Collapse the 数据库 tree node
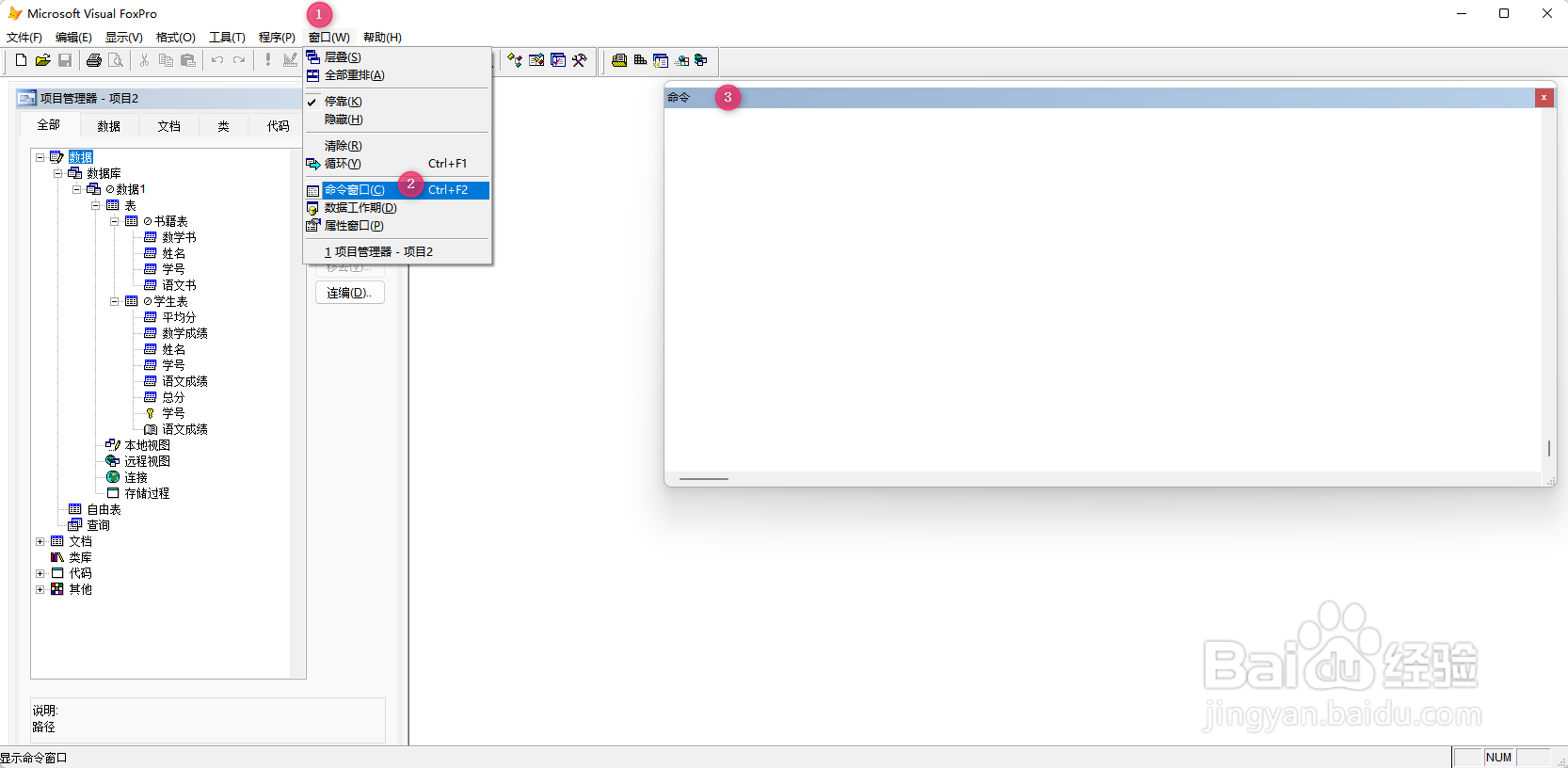 [58, 173]
